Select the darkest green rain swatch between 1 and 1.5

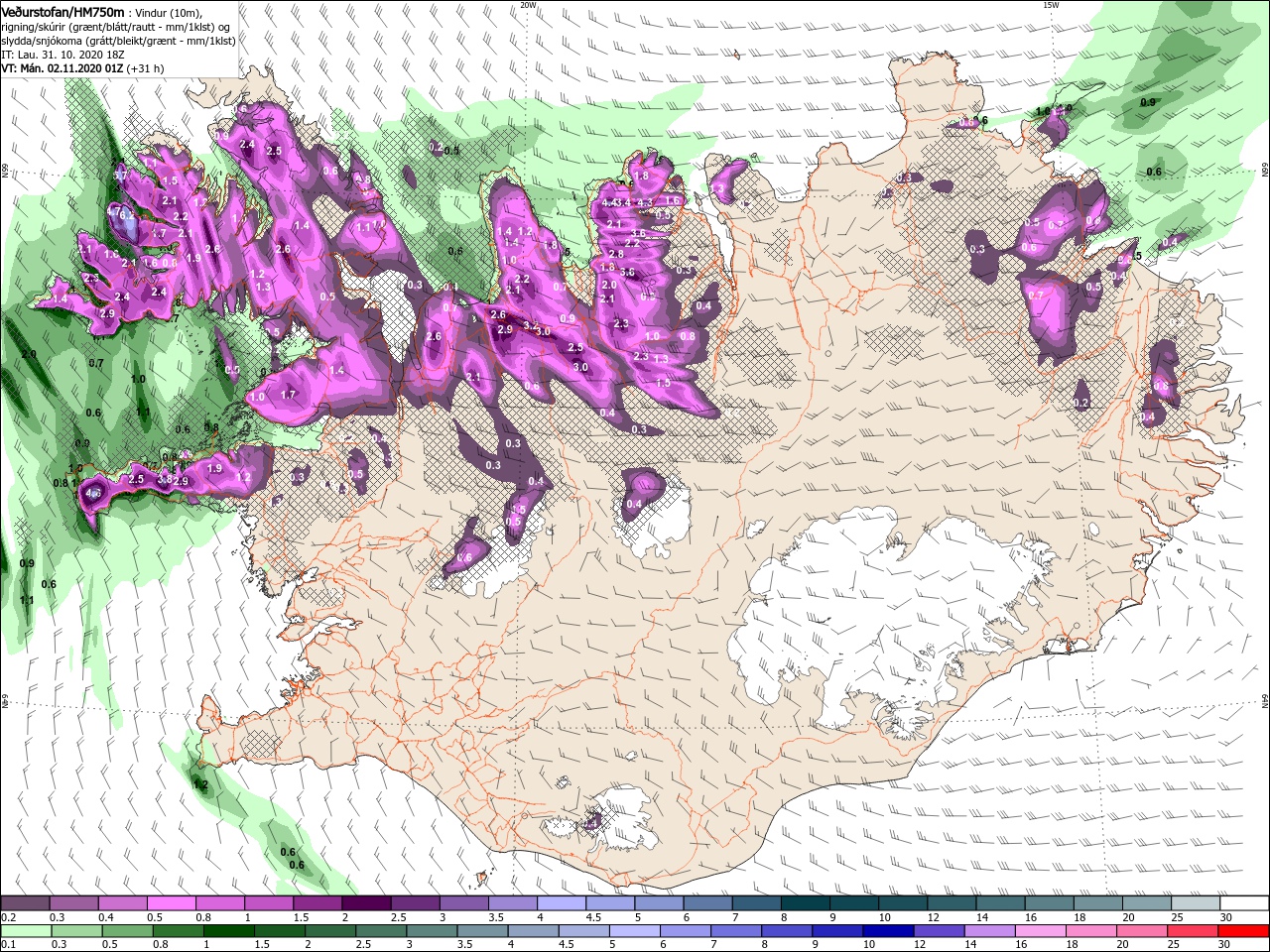[x=230, y=931]
